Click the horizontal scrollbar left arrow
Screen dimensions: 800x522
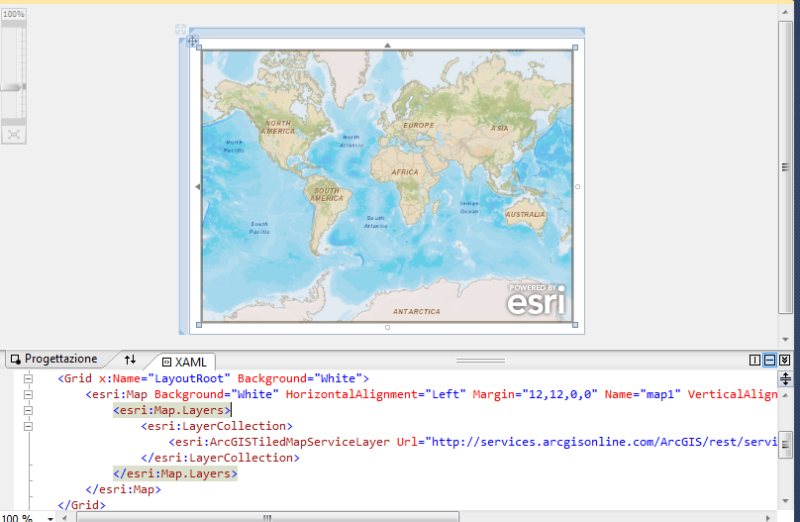point(64,518)
